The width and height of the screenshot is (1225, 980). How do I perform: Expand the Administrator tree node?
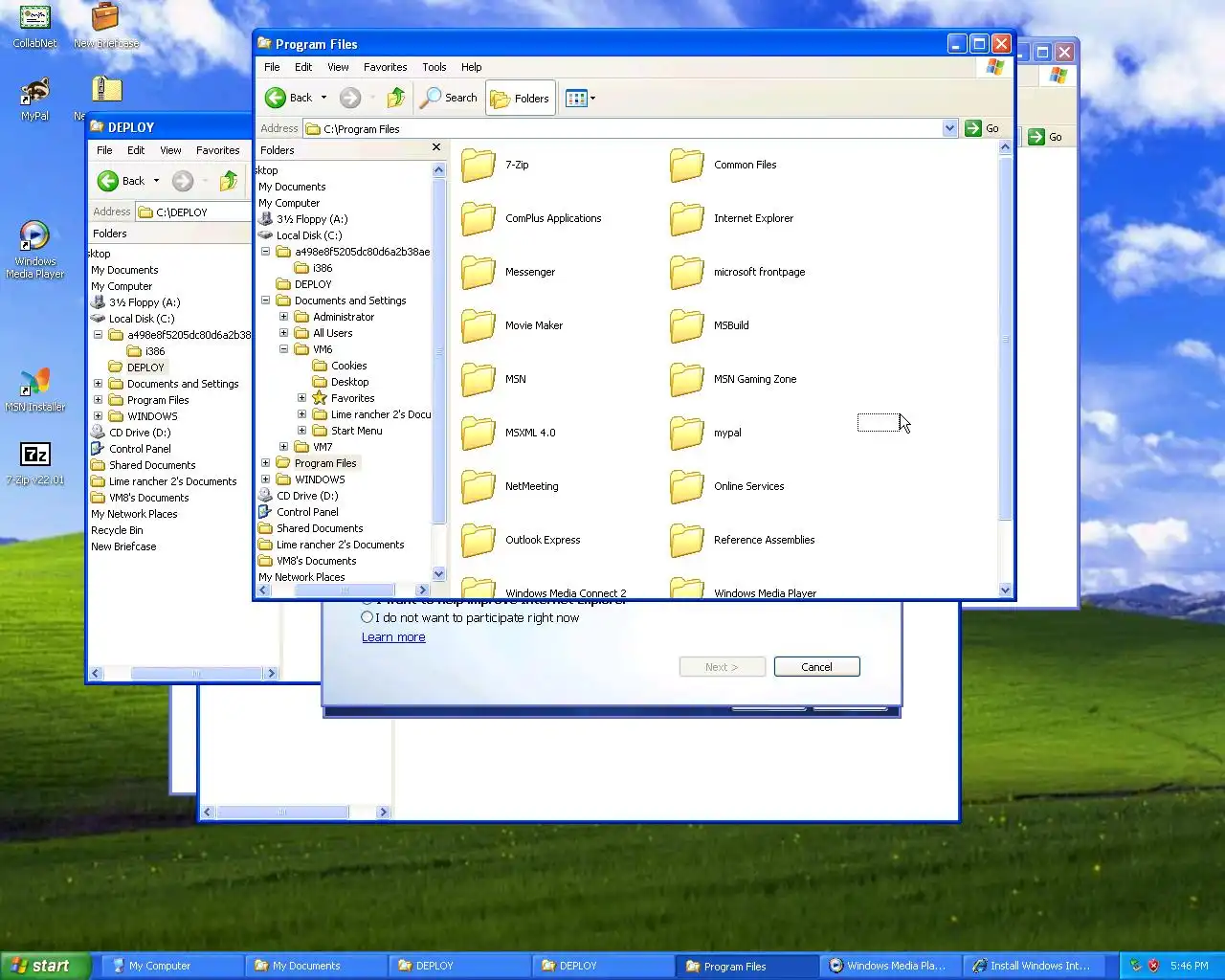pos(283,317)
